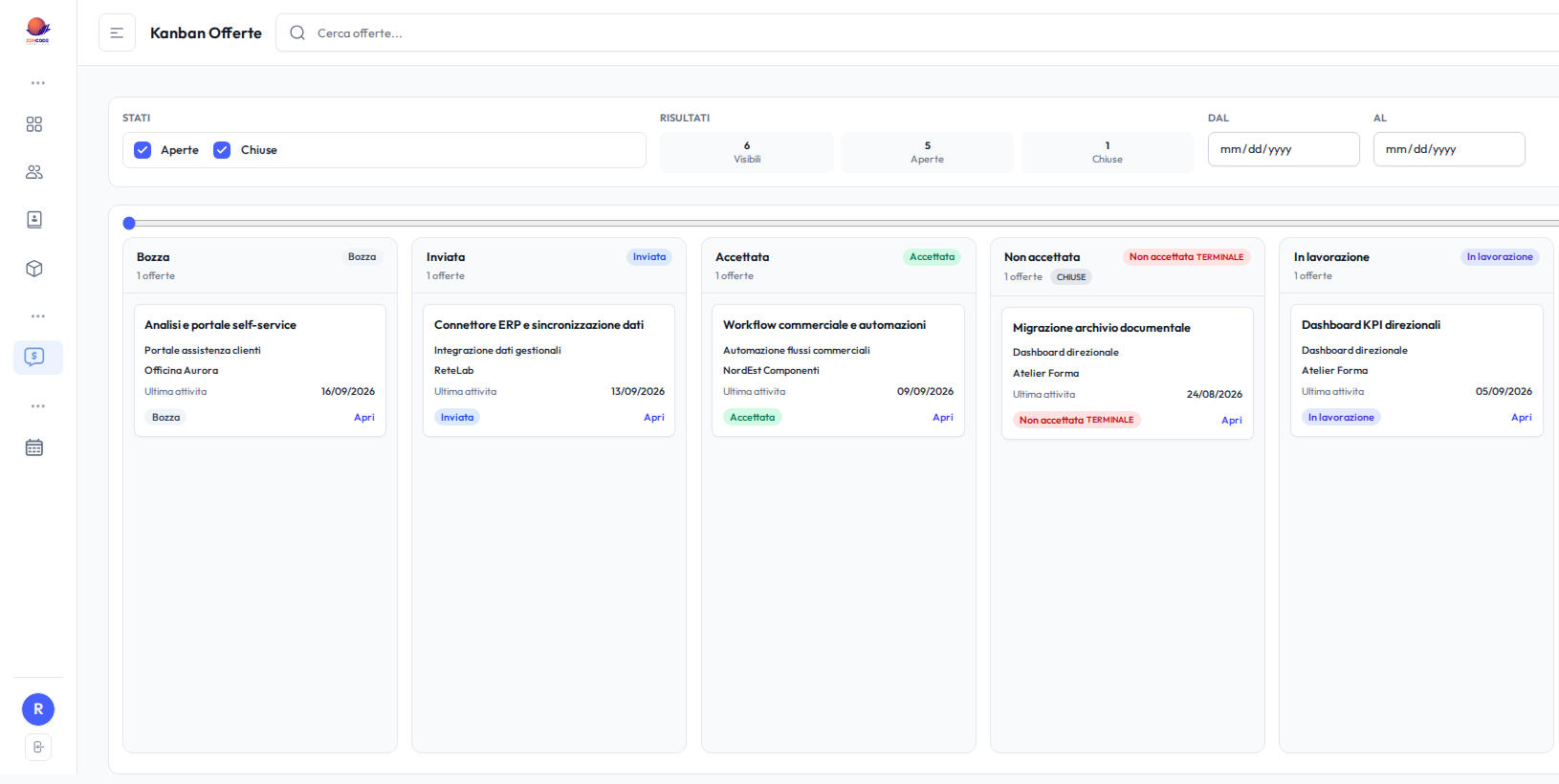
Task: Click the NordEst Componenti client name
Action: (x=771, y=371)
